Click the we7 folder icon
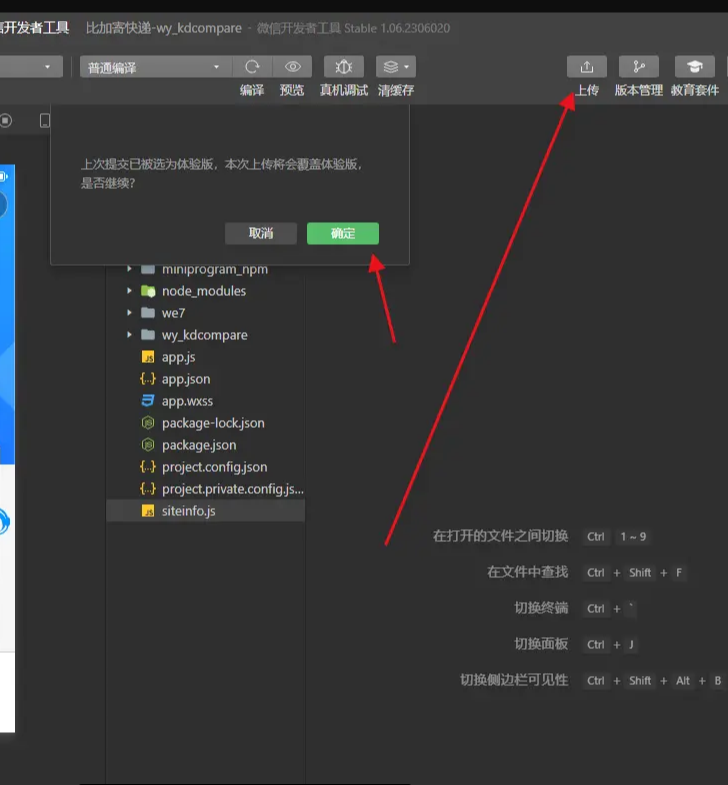The width and height of the screenshot is (728, 785). (x=148, y=313)
